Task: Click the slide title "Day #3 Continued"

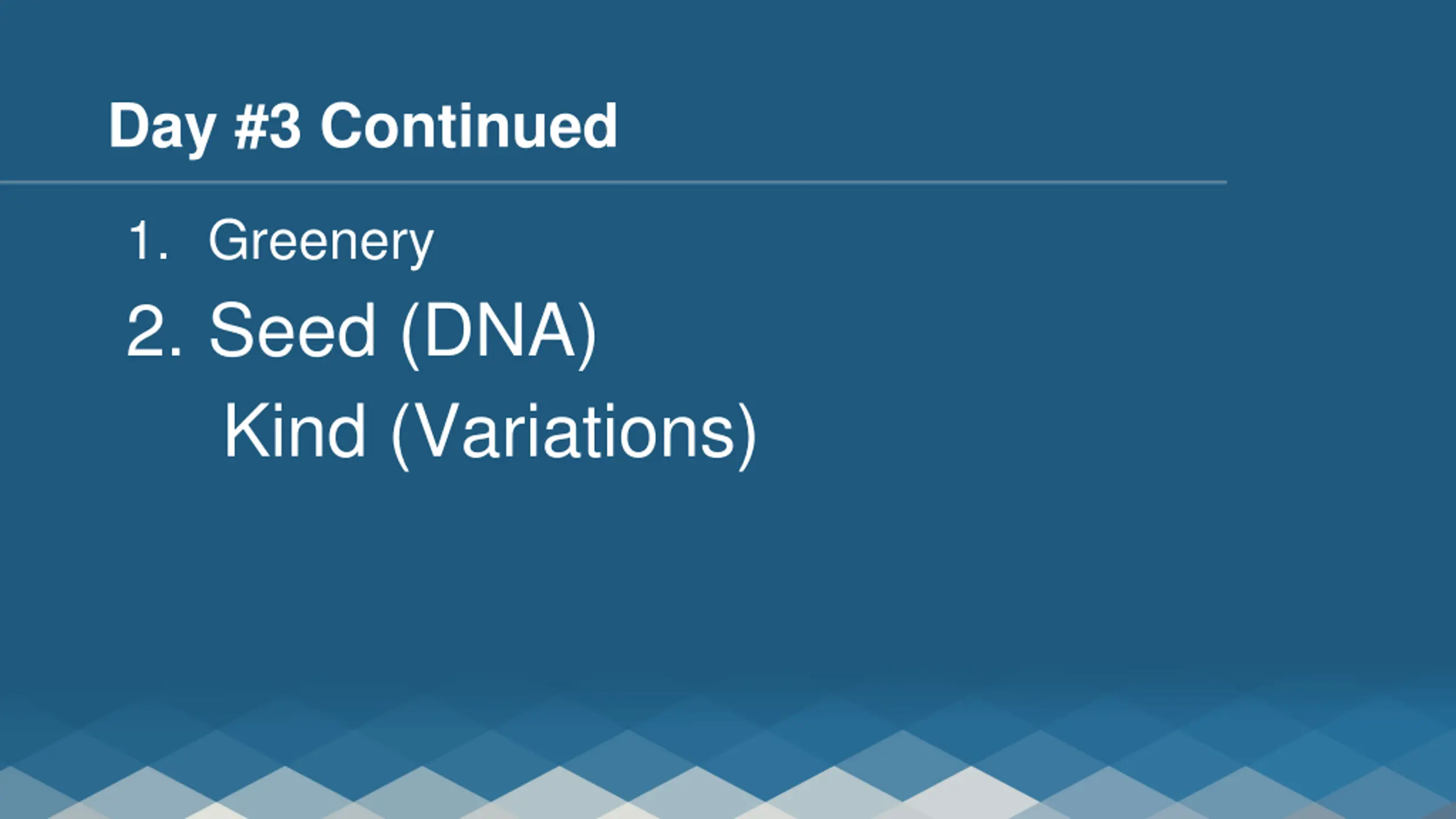Action: [363, 126]
